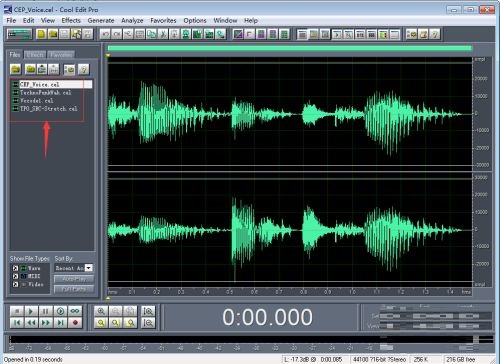Image resolution: width=500 pixels, height=364 pixels.
Task: Toggle the Wave file type checkbox
Action: point(15,268)
